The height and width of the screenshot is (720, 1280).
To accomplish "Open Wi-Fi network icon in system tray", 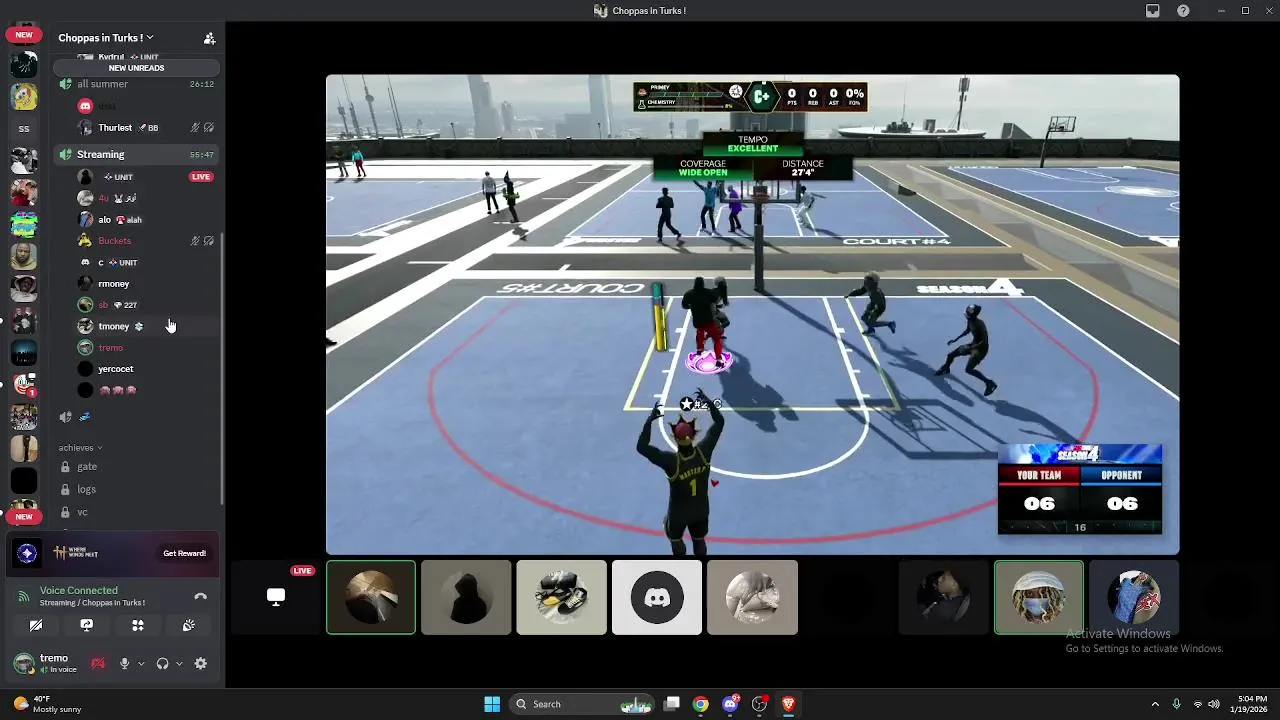I will pyautogui.click(x=1197, y=704).
